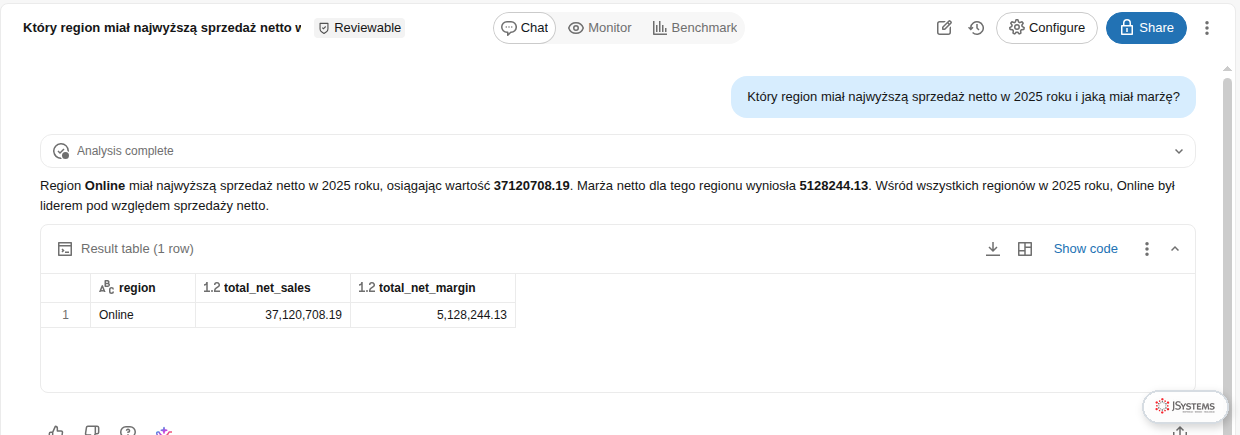Open the three-dot menu beside Share
The width and height of the screenshot is (1240, 435).
(1207, 28)
